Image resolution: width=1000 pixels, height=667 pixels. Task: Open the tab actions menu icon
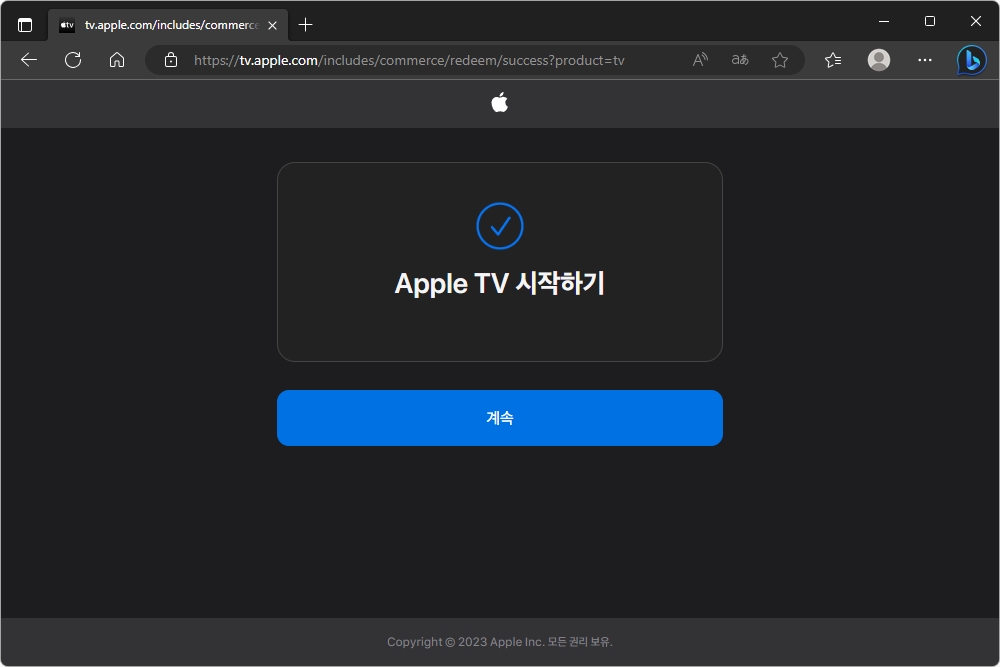click(x=25, y=25)
